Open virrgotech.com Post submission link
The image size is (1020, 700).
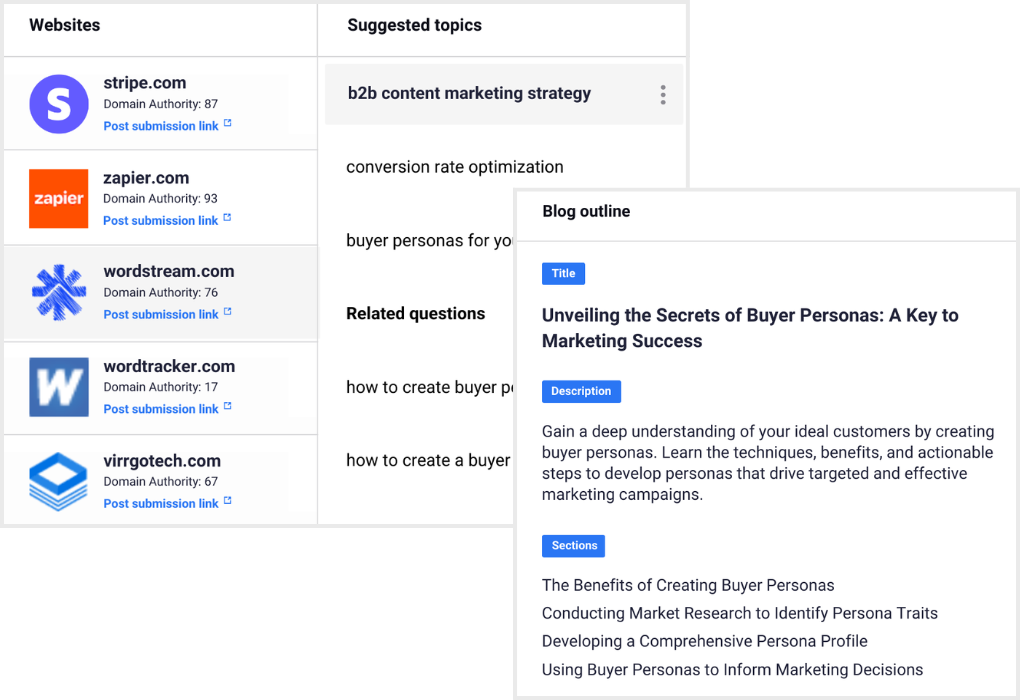click(x=161, y=504)
